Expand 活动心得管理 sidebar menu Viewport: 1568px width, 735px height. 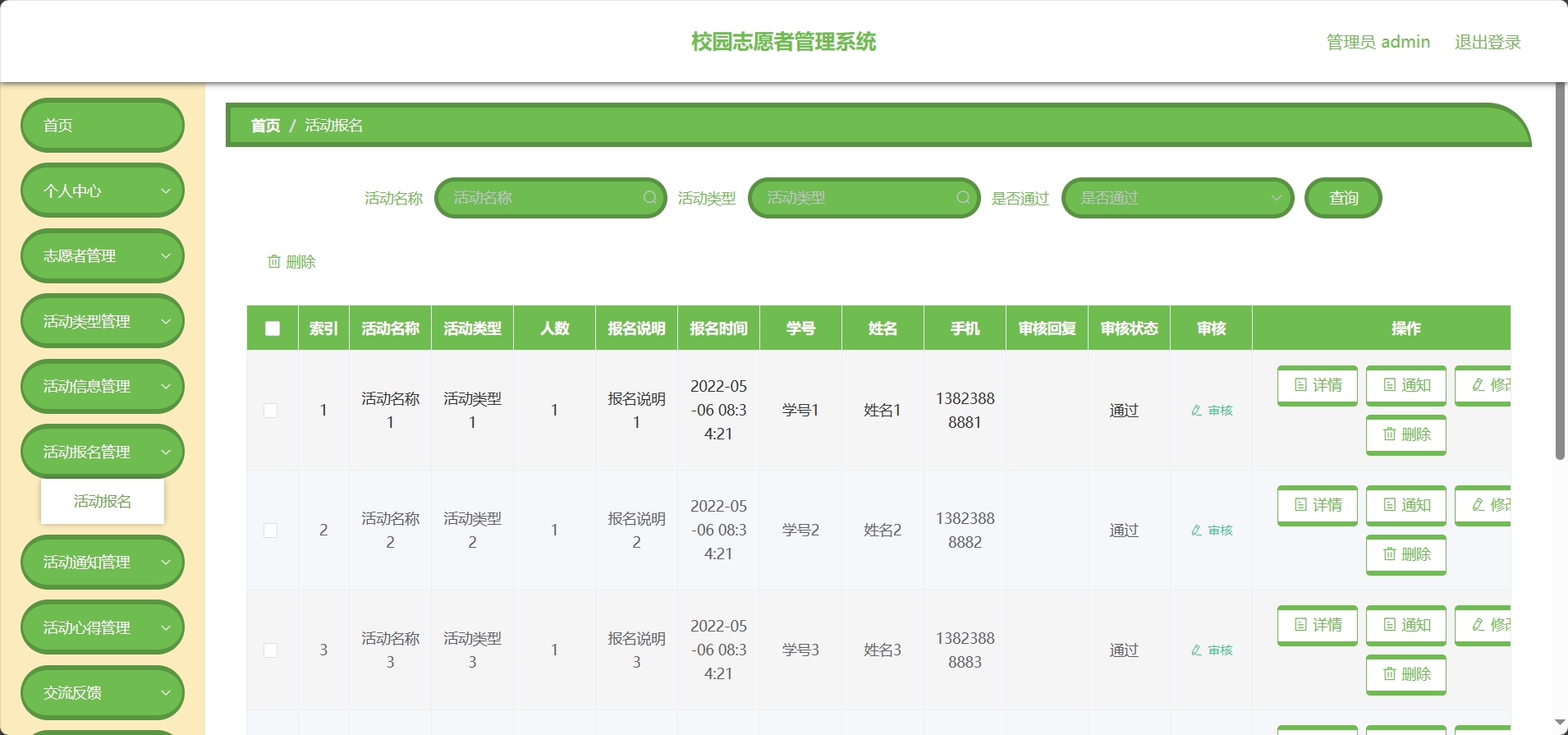pos(103,627)
